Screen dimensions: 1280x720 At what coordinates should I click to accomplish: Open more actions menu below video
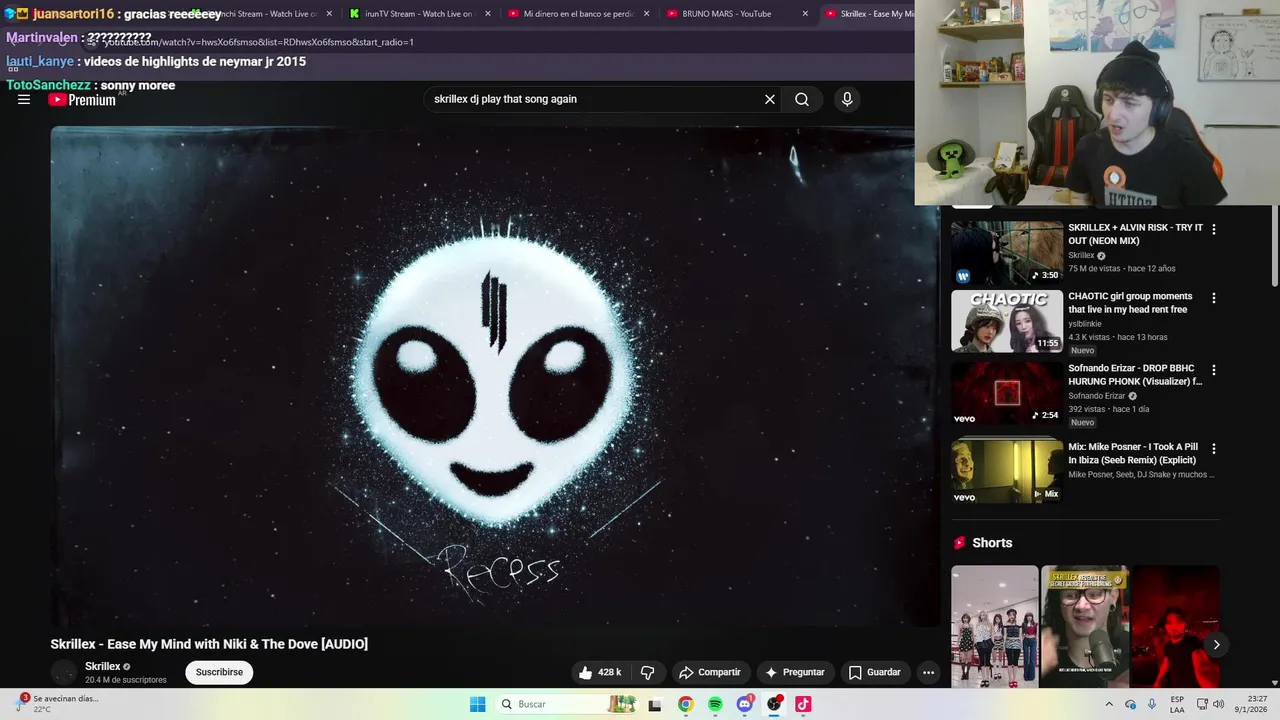click(928, 672)
